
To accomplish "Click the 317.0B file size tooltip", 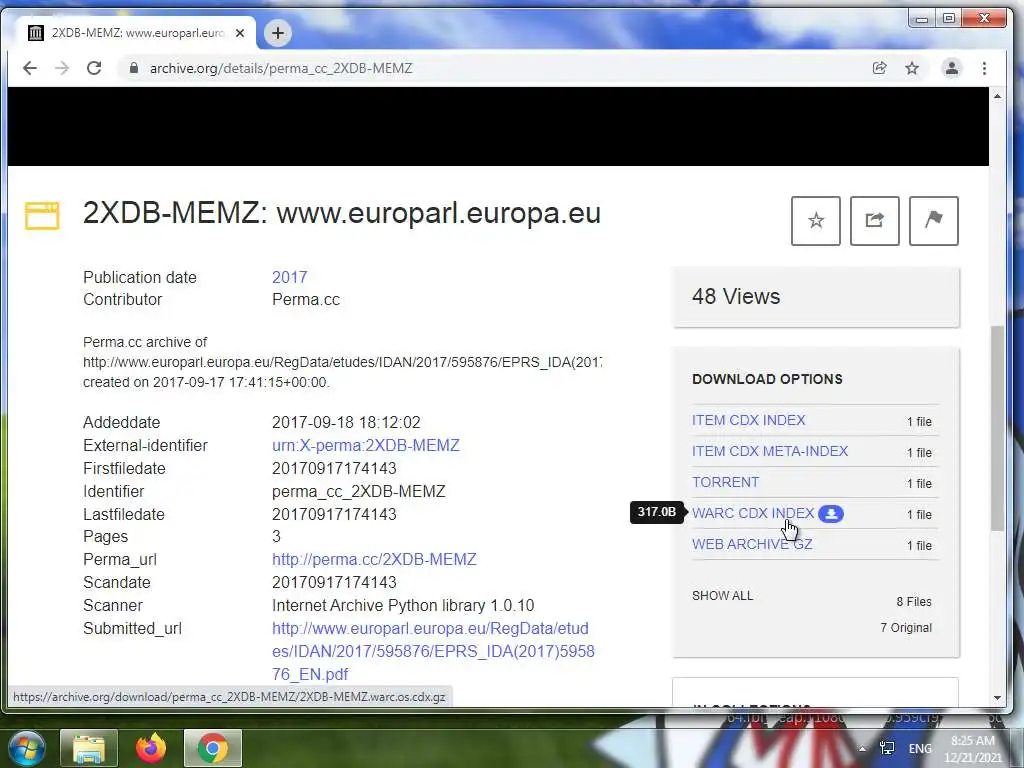I will (656, 512).
